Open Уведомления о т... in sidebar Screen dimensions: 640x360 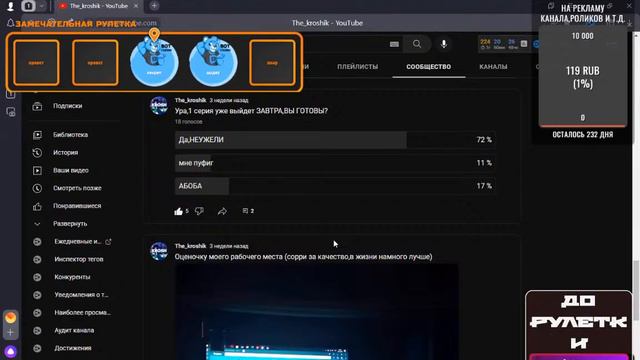click(x=81, y=295)
